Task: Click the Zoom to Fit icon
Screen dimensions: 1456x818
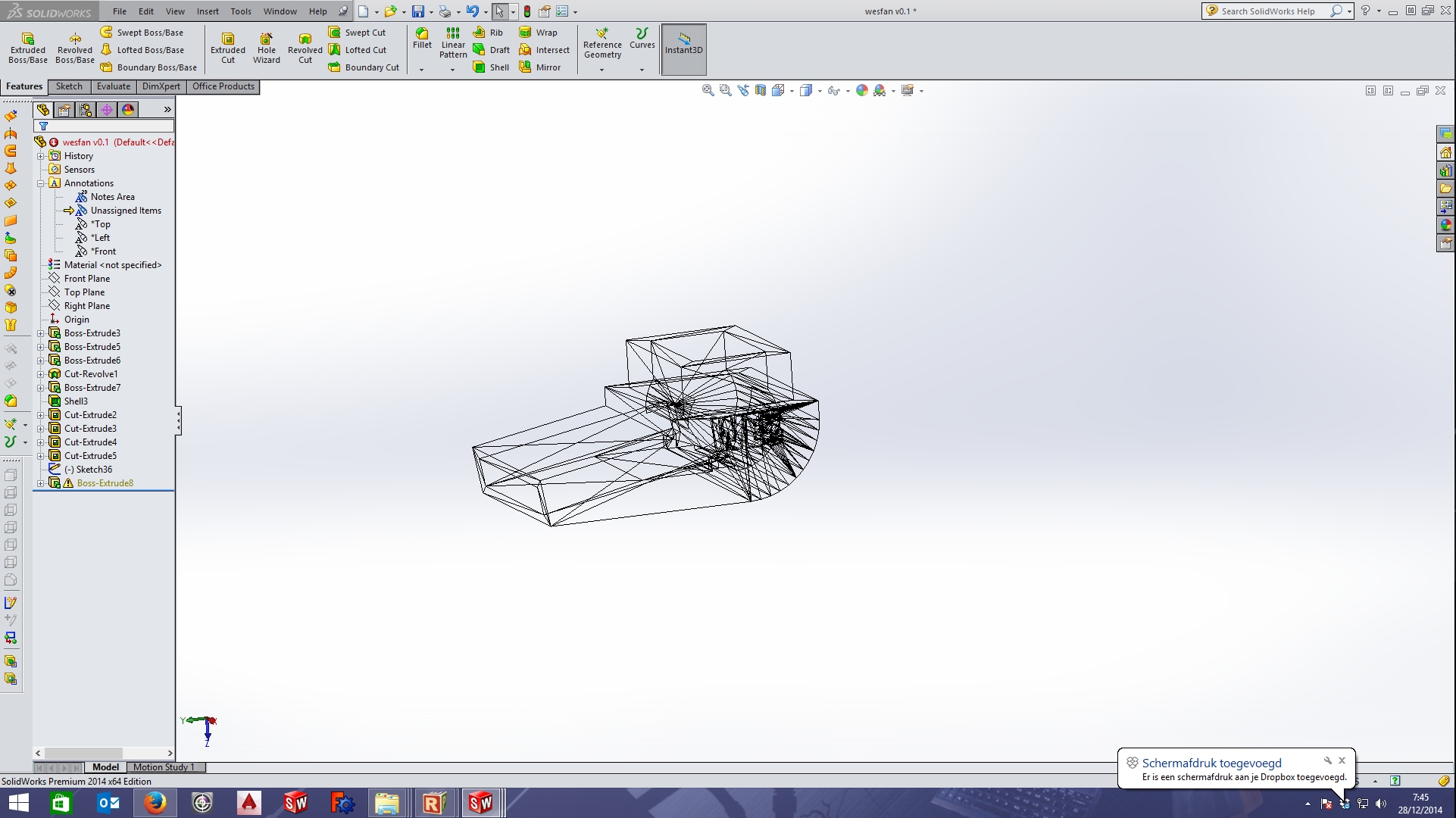Action: [708, 91]
